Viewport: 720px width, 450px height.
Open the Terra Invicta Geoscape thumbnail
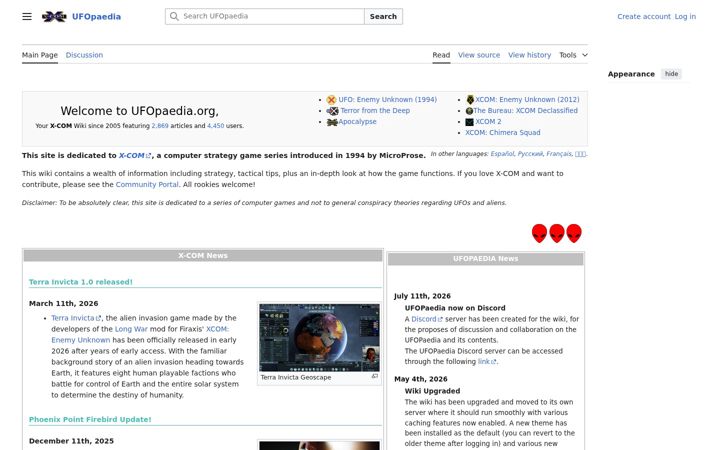[319, 337]
